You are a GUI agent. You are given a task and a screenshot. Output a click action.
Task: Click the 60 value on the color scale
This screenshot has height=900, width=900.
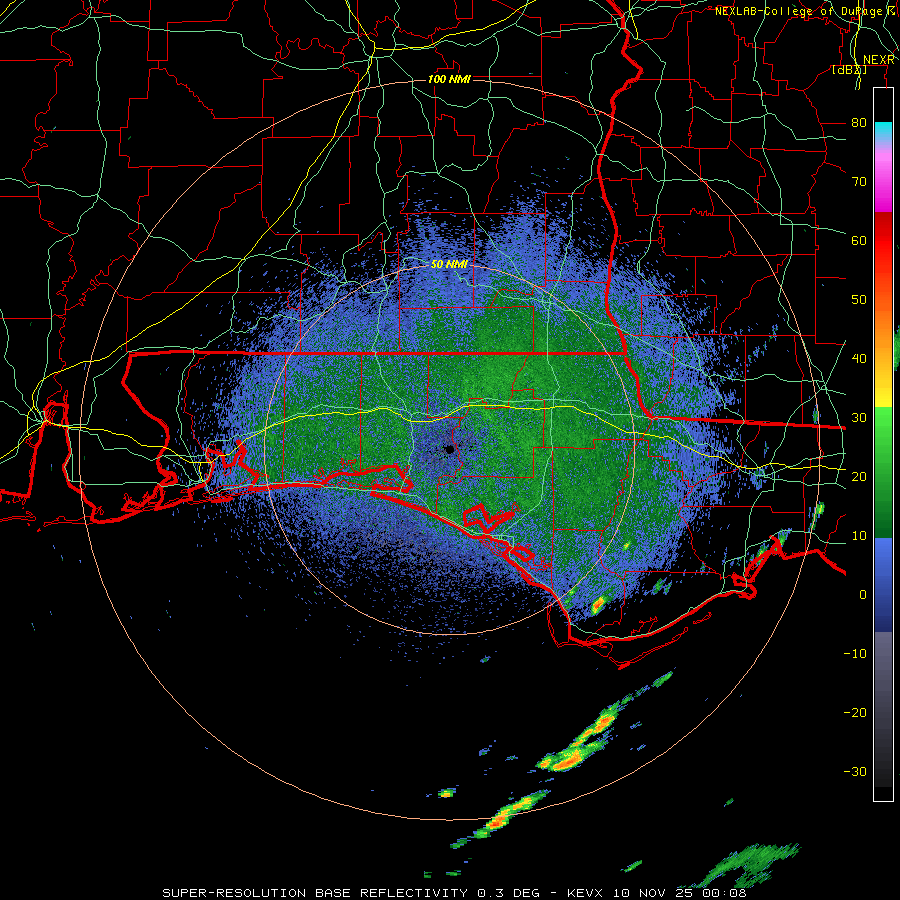pyautogui.click(x=859, y=240)
